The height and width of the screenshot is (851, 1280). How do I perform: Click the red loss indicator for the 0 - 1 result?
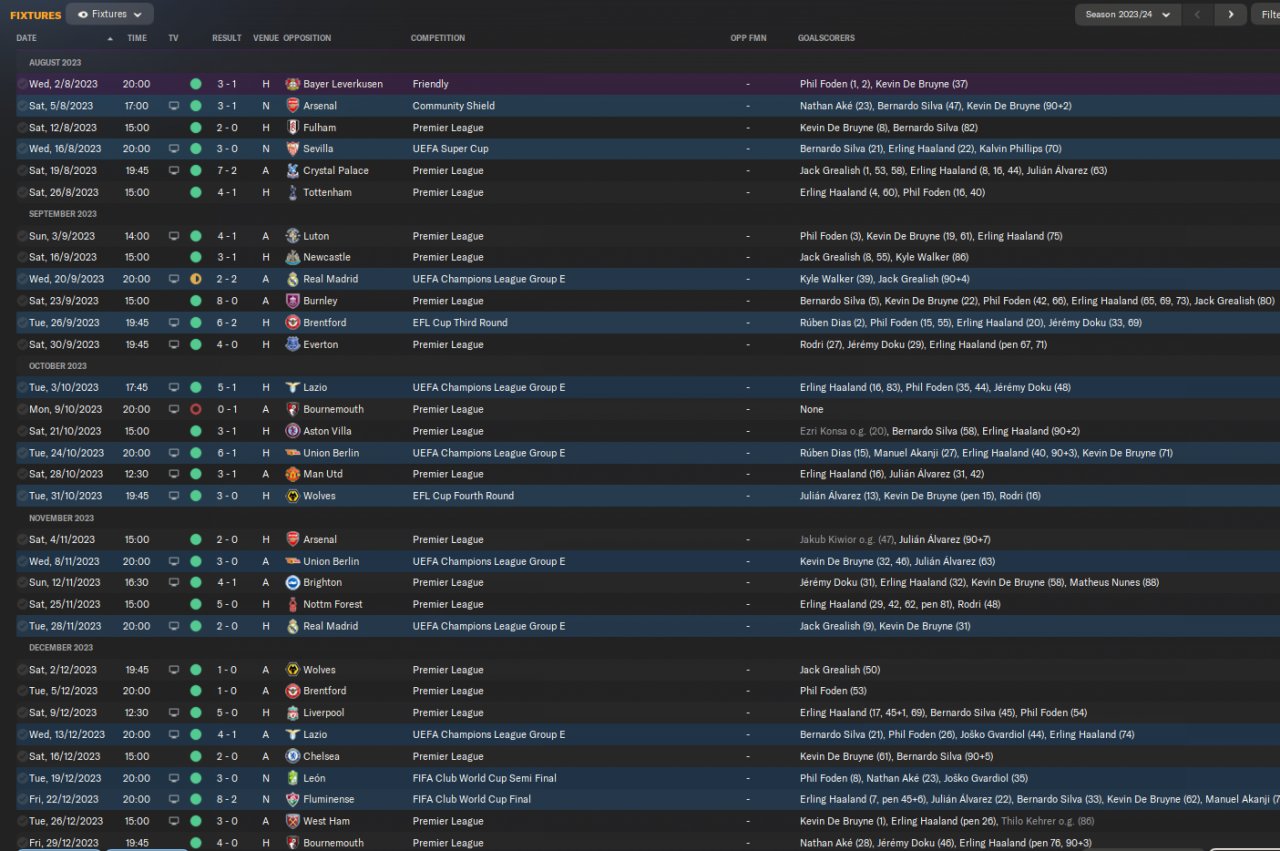tap(196, 409)
